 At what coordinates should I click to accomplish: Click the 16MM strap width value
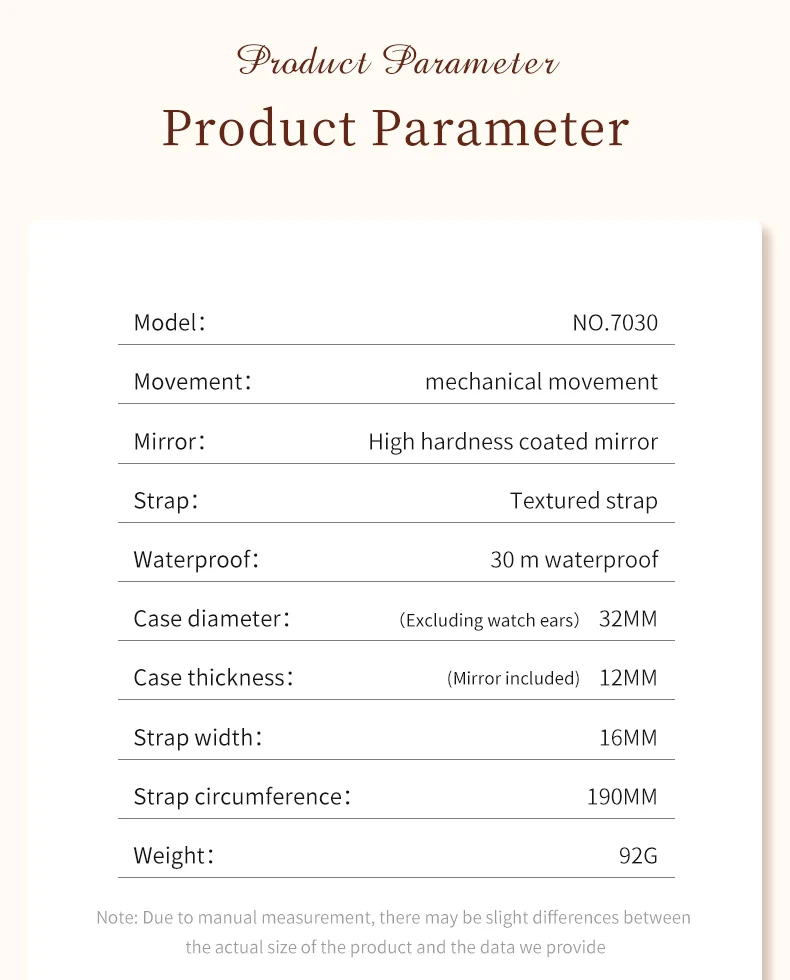coord(628,738)
